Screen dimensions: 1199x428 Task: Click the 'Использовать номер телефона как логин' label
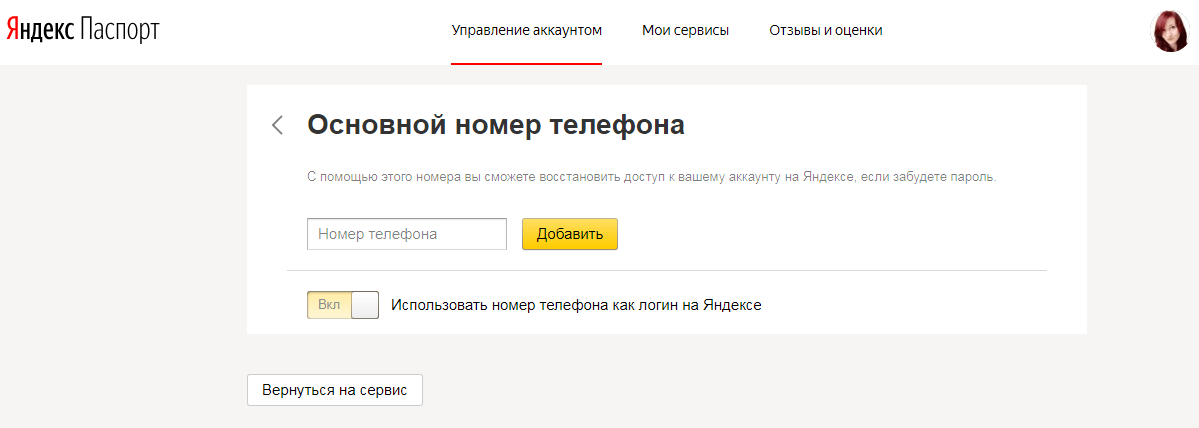click(x=576, y=305)
